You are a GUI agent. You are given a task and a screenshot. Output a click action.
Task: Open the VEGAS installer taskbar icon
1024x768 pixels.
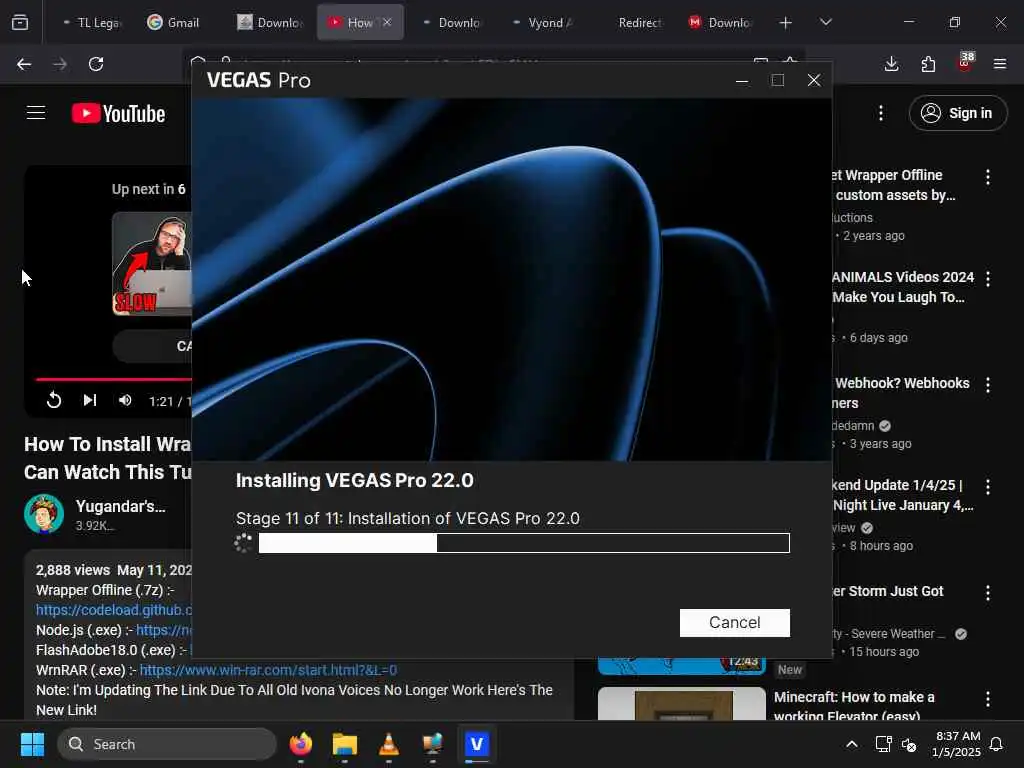pyautogui.click(x=477, y=744)
